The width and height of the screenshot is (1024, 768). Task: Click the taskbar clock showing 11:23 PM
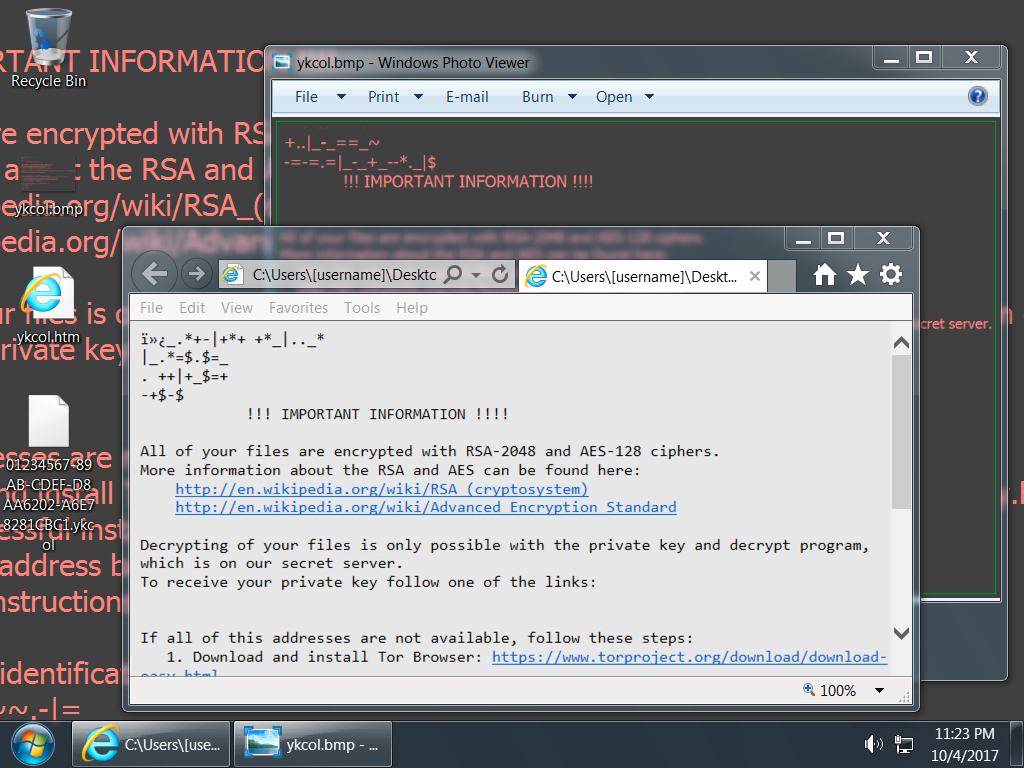tap(964, 744)
